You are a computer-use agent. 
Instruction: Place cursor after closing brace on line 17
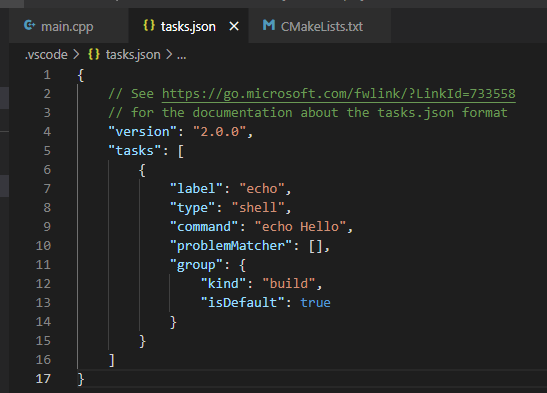[85, 379]
